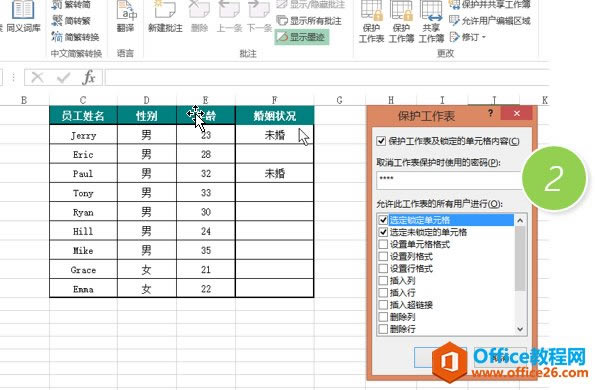Enable 设置列格式 permission

coord(383,256)
